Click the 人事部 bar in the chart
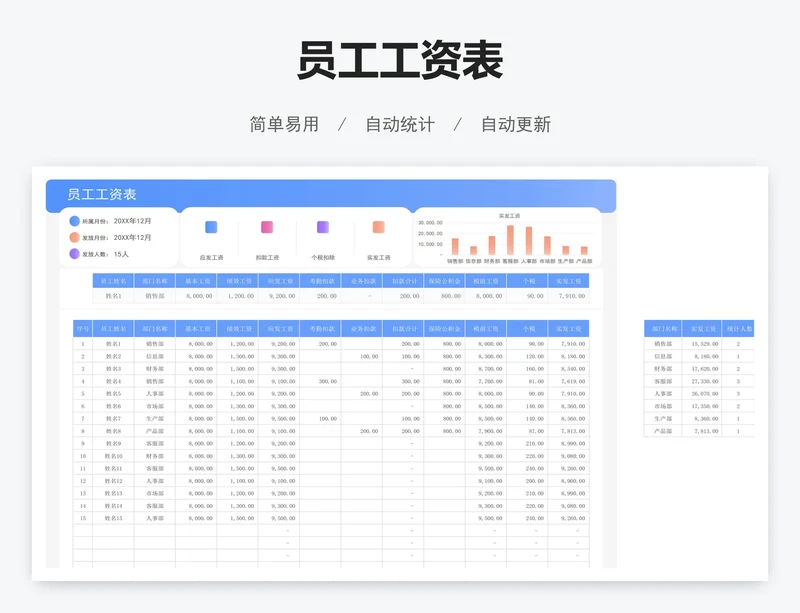The width and height of the screenshot is (800, 613). (x=529, y=241)
